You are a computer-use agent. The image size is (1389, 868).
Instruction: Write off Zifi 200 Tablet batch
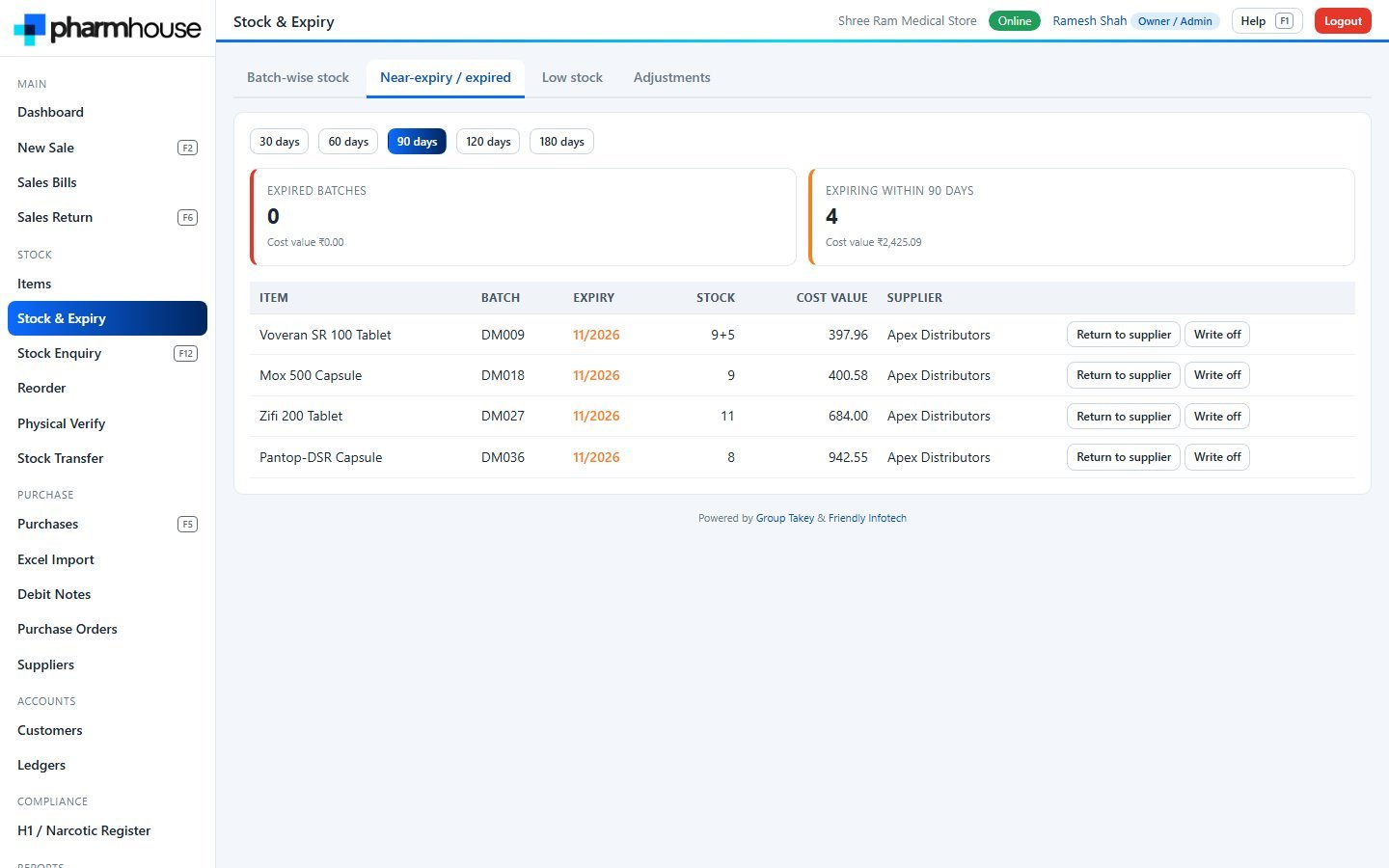[x=1217, y=417]
